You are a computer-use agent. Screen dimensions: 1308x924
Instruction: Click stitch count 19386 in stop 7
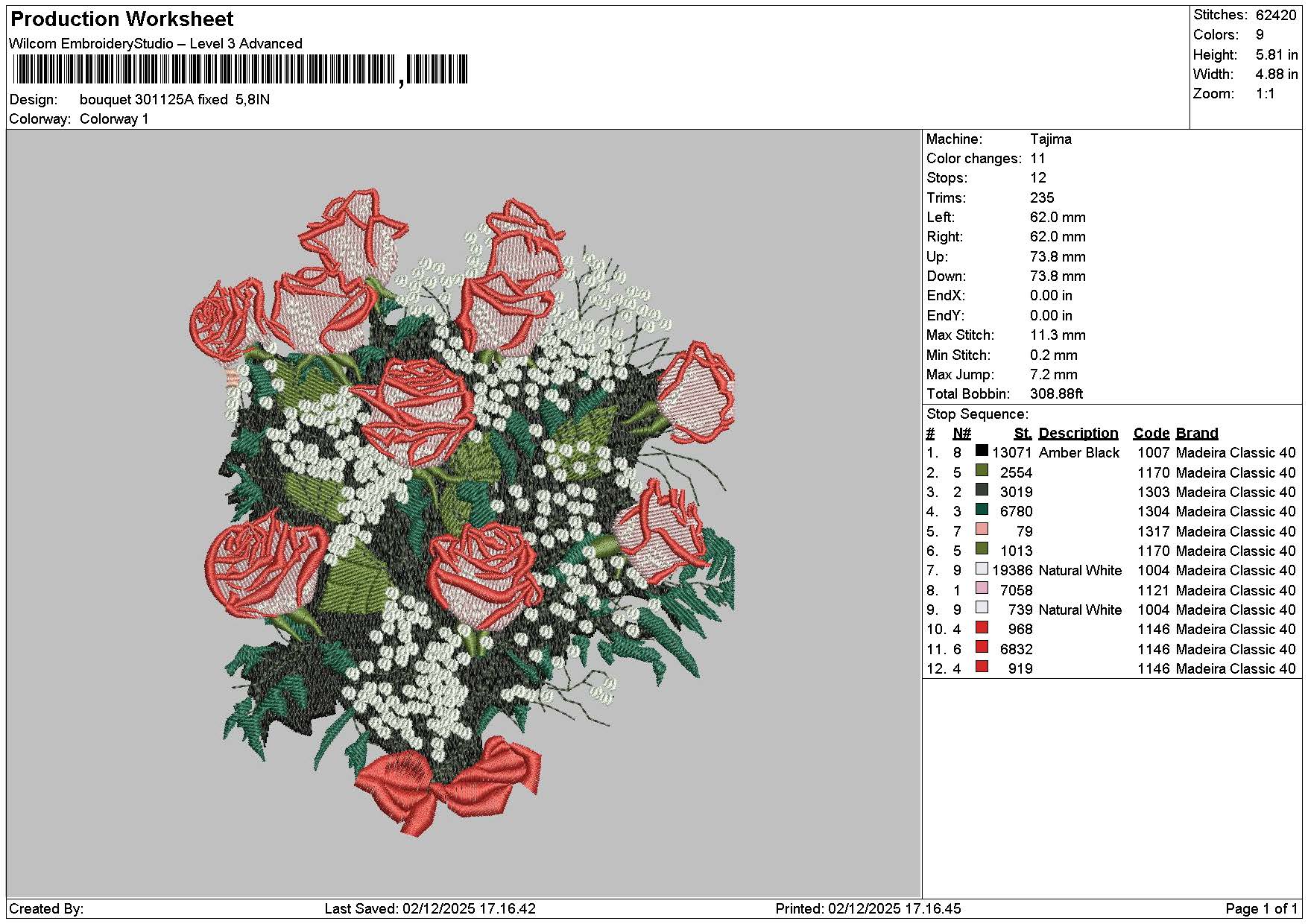click(1012, 571)
